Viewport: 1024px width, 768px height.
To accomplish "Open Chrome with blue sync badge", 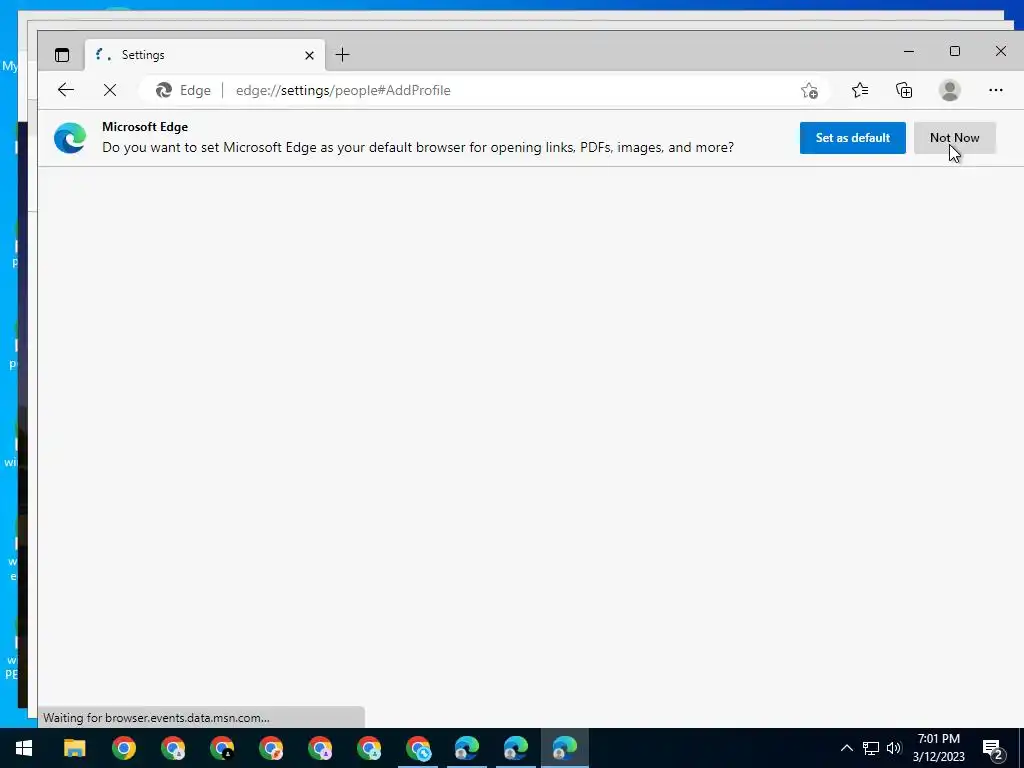I will pyautogui.click(x=418, y=748).
